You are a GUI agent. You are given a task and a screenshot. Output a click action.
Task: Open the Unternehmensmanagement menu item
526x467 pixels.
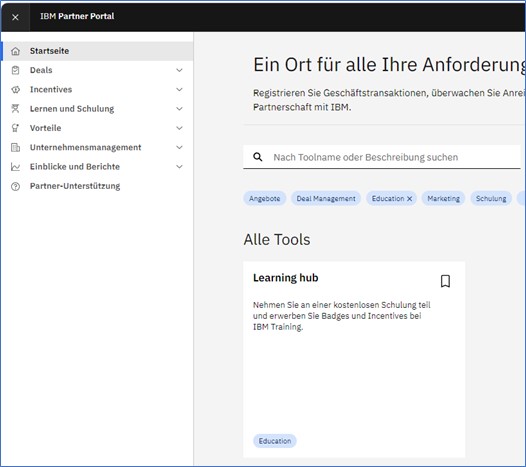tap(97, 147)
